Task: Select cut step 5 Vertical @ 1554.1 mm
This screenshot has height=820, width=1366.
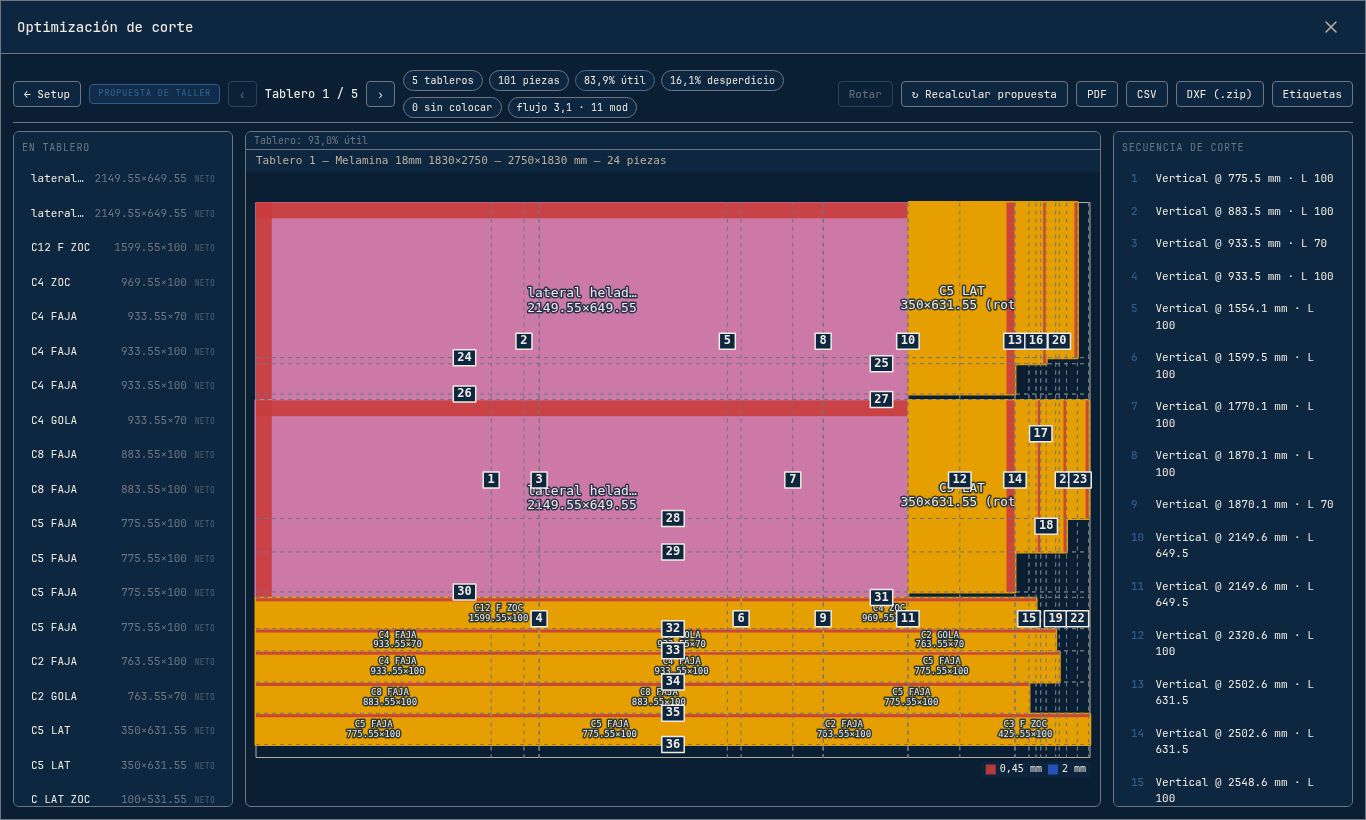Action: point(1232,317)
